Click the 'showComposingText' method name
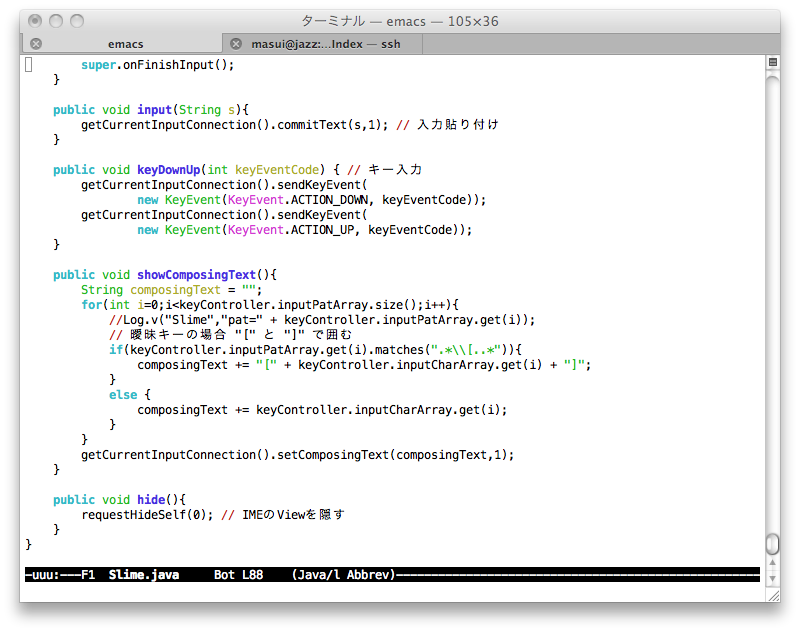Screen dimensions: 800x632 click(x=196, y=275)
